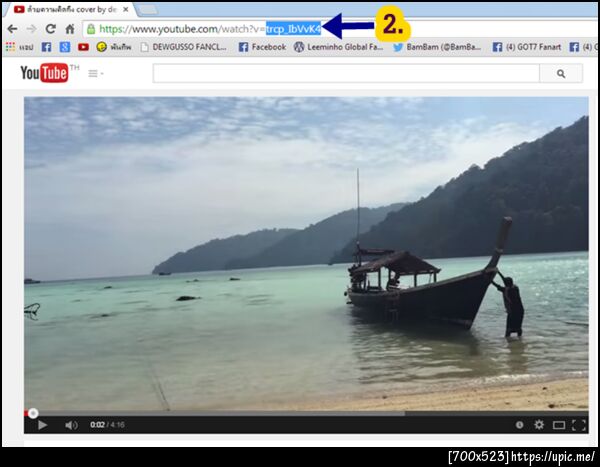Image resolution: width=600 pixels, height=467 pixels.
Task: Open the video settings gear
Action: point(539,425)
